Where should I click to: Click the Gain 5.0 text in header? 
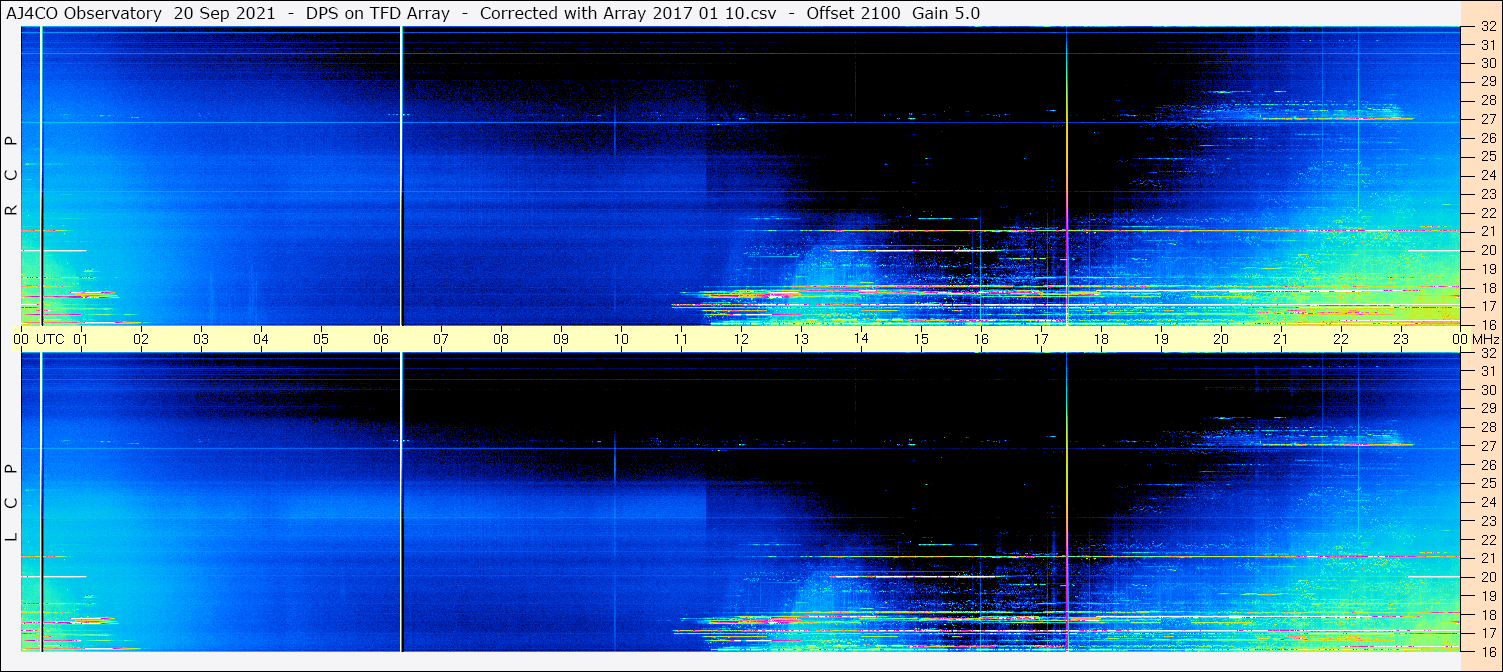(945, 13)
